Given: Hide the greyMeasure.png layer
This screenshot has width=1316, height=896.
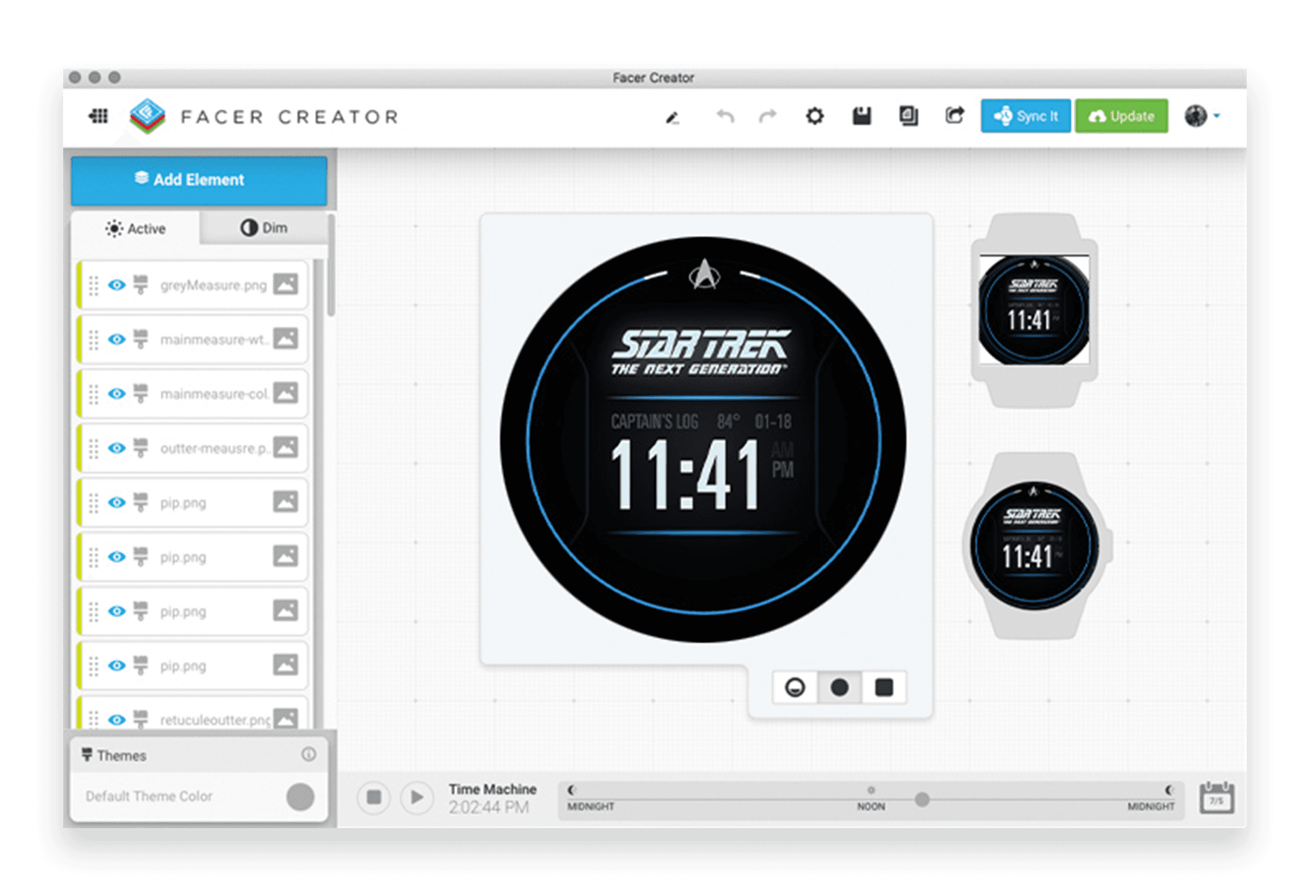Looking at the screenshot, I should [116, 285].
